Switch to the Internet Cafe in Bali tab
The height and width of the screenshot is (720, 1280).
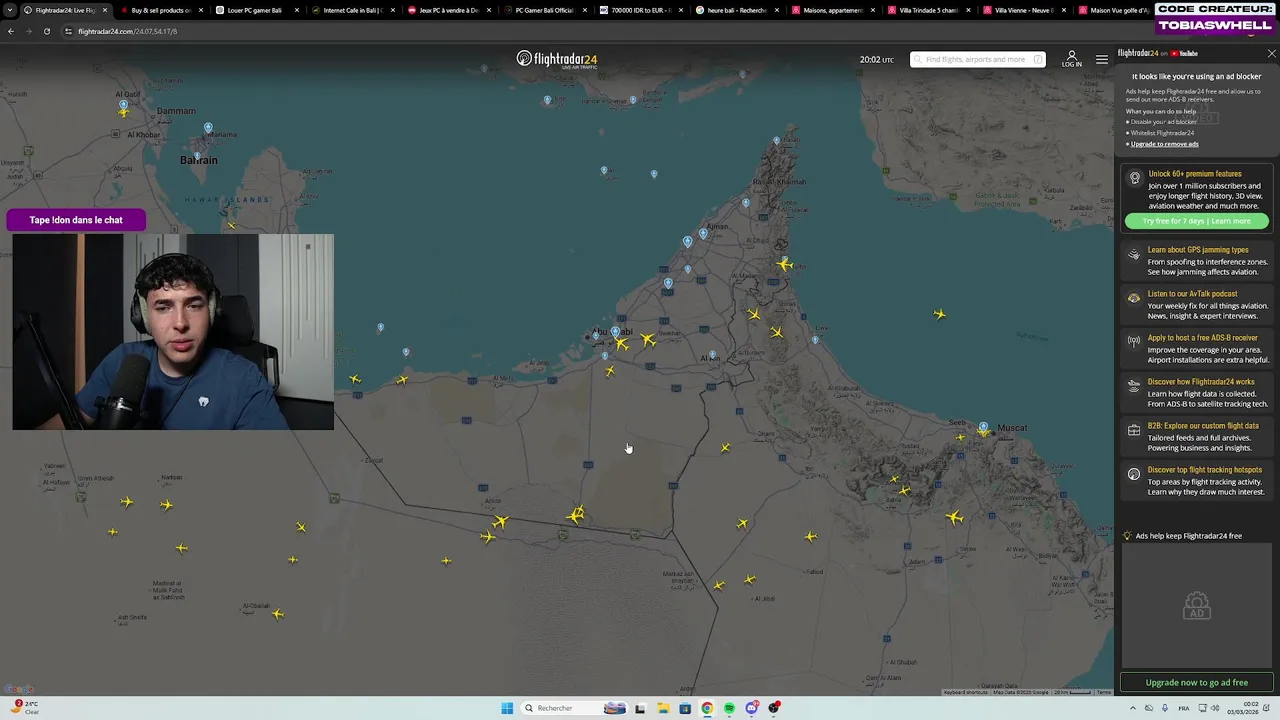pyautogui.click(x=352, y=10)
